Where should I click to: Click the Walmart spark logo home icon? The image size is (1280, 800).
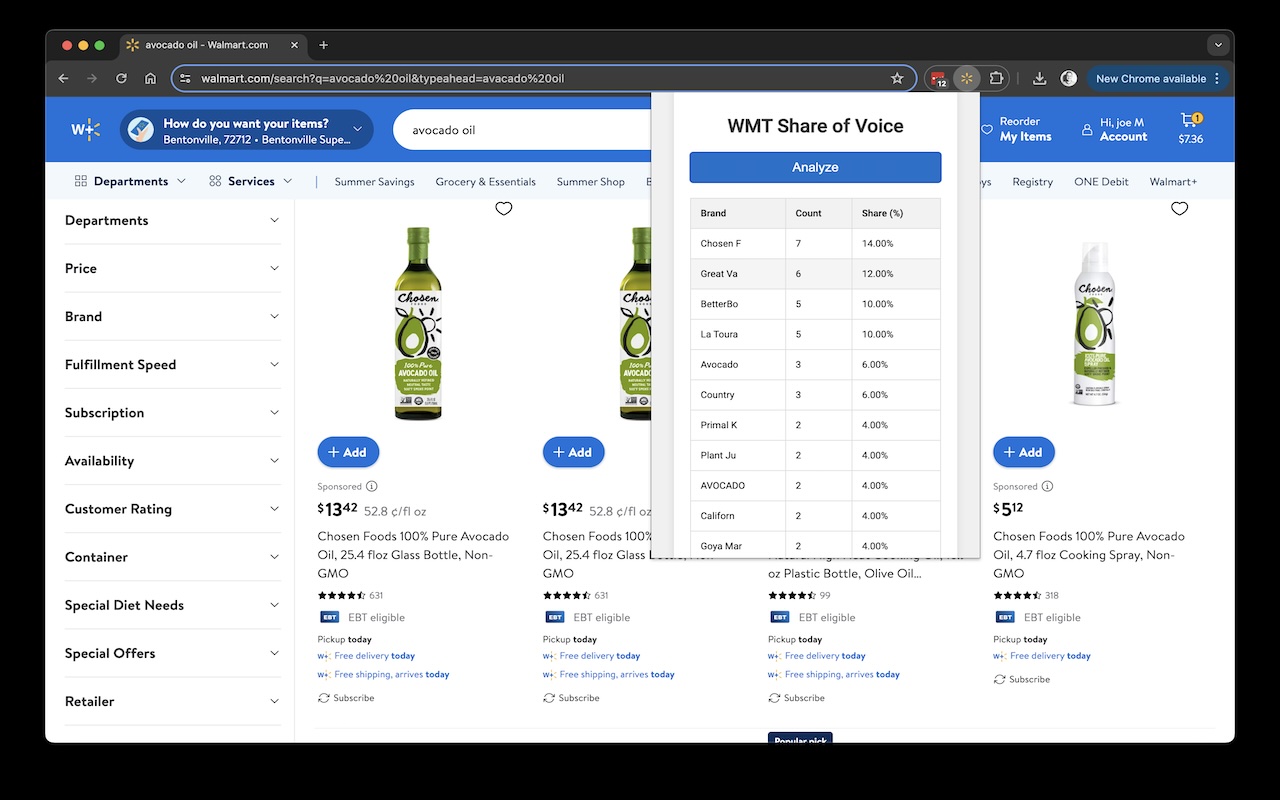coord(85,129)
